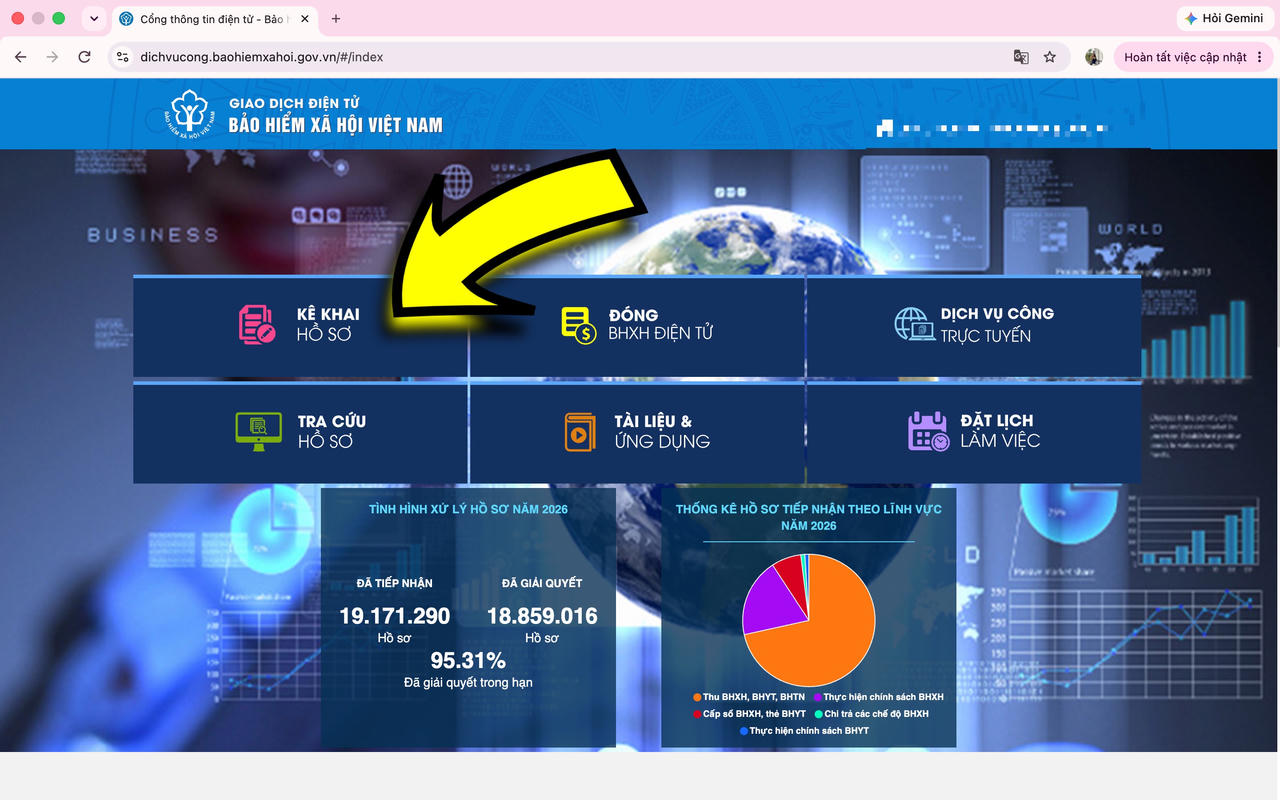The height and width of the screenshot is (800, 1280).
Task: Click the TÌNH HÌNH XỬ LÝ HỒ SƠ NĂM 2026 heading
Action: (x=468, y=509)
